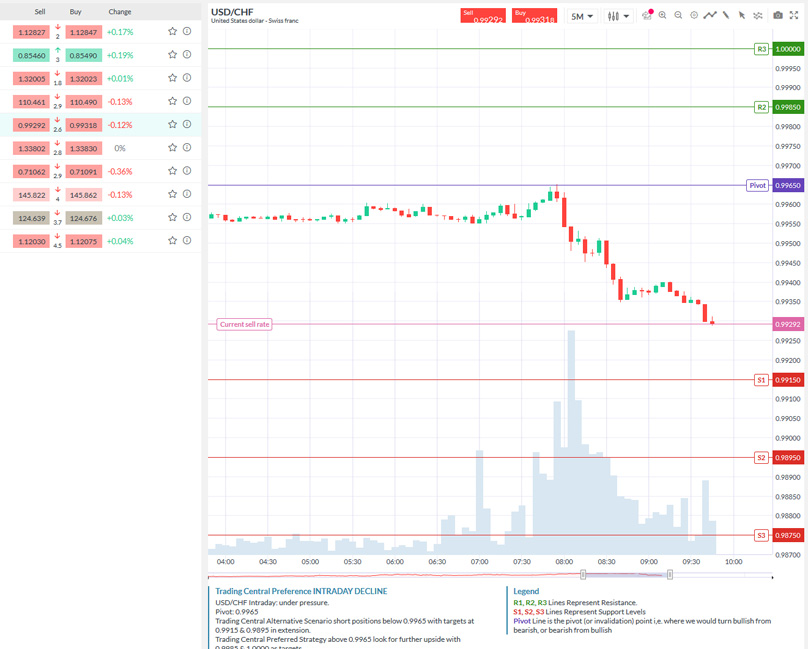Click the buy price 1.12075
This screenshot has width=808, height=649.
click(x=83, y=241)
